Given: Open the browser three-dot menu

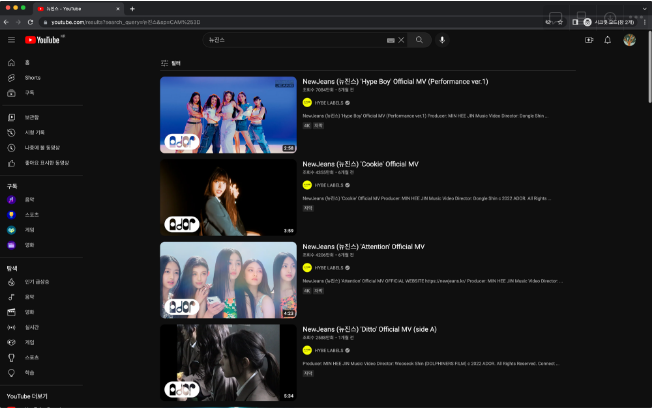Looking at the screenshot, I should click(x=645, y=22).
